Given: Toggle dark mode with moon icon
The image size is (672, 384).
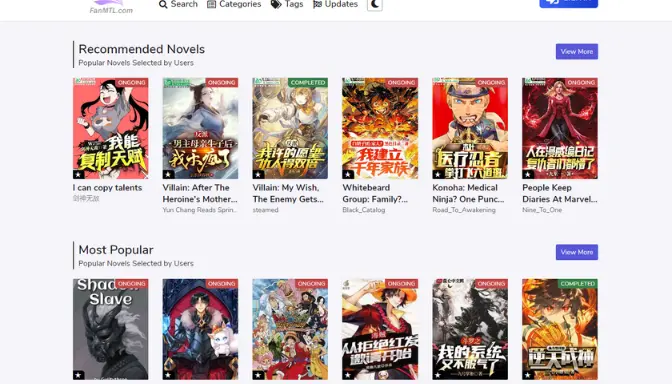Looking at the screenshot, I should (x=375, y=4).
